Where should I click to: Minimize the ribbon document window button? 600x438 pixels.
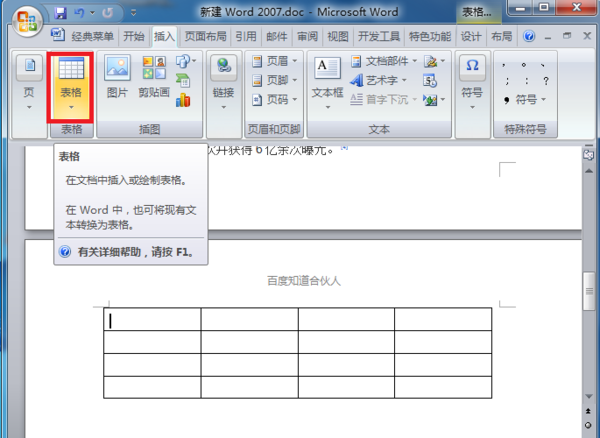tap(548, 37)
